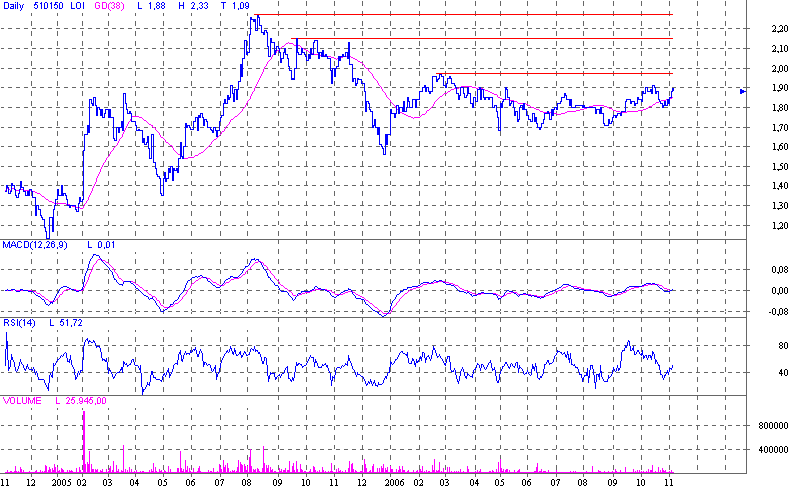Click the last price 'L 1,88'
792x491 pixels.
click(151, 6)
